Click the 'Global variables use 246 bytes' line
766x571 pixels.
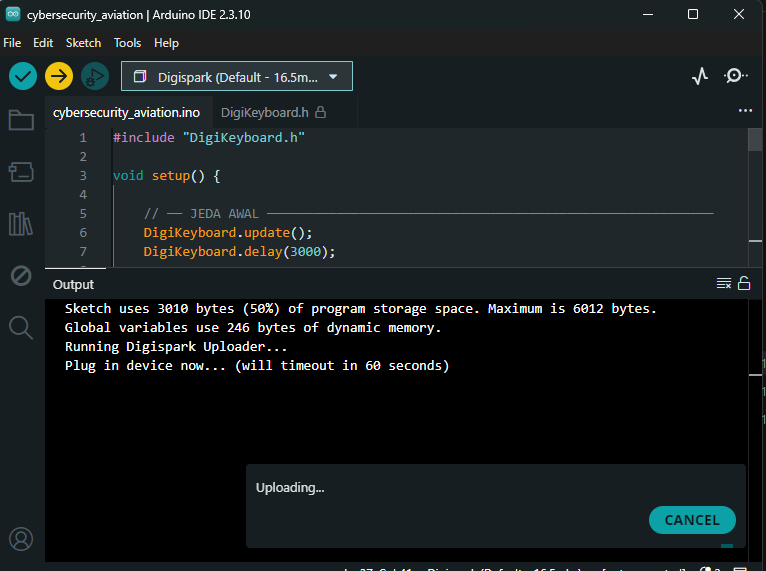coord(253,328)
